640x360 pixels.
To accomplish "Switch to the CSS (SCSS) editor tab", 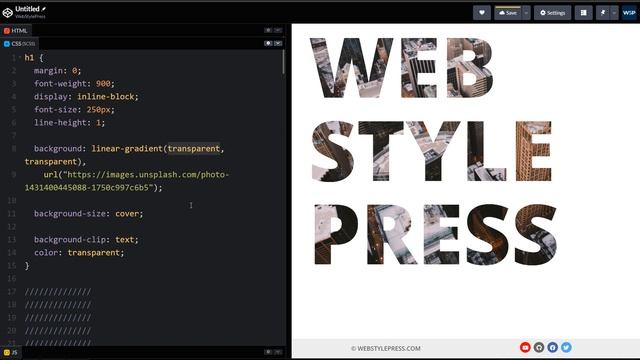I will [19, 44].
